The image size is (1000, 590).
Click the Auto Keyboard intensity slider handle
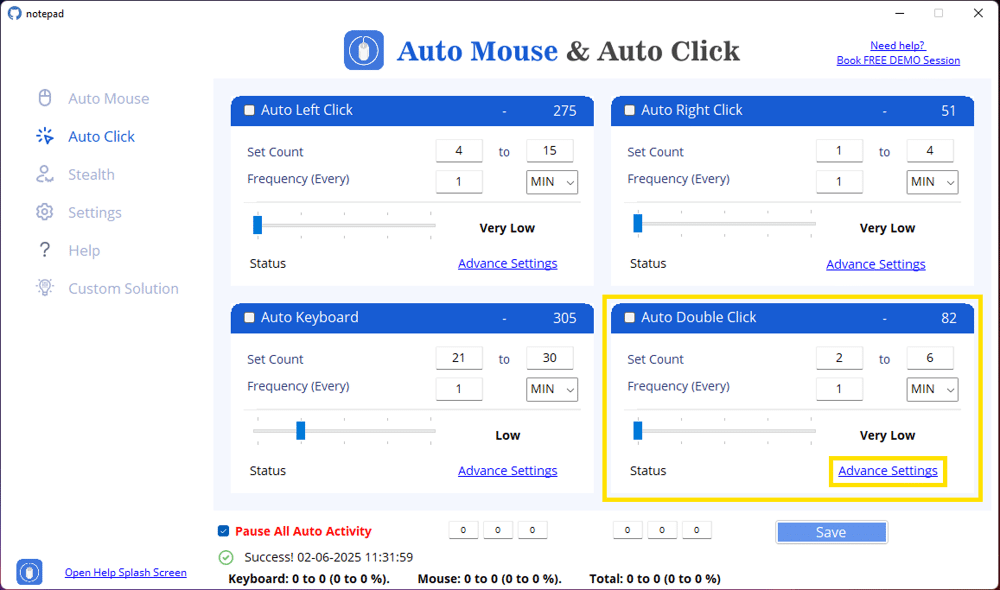point(300,431)
